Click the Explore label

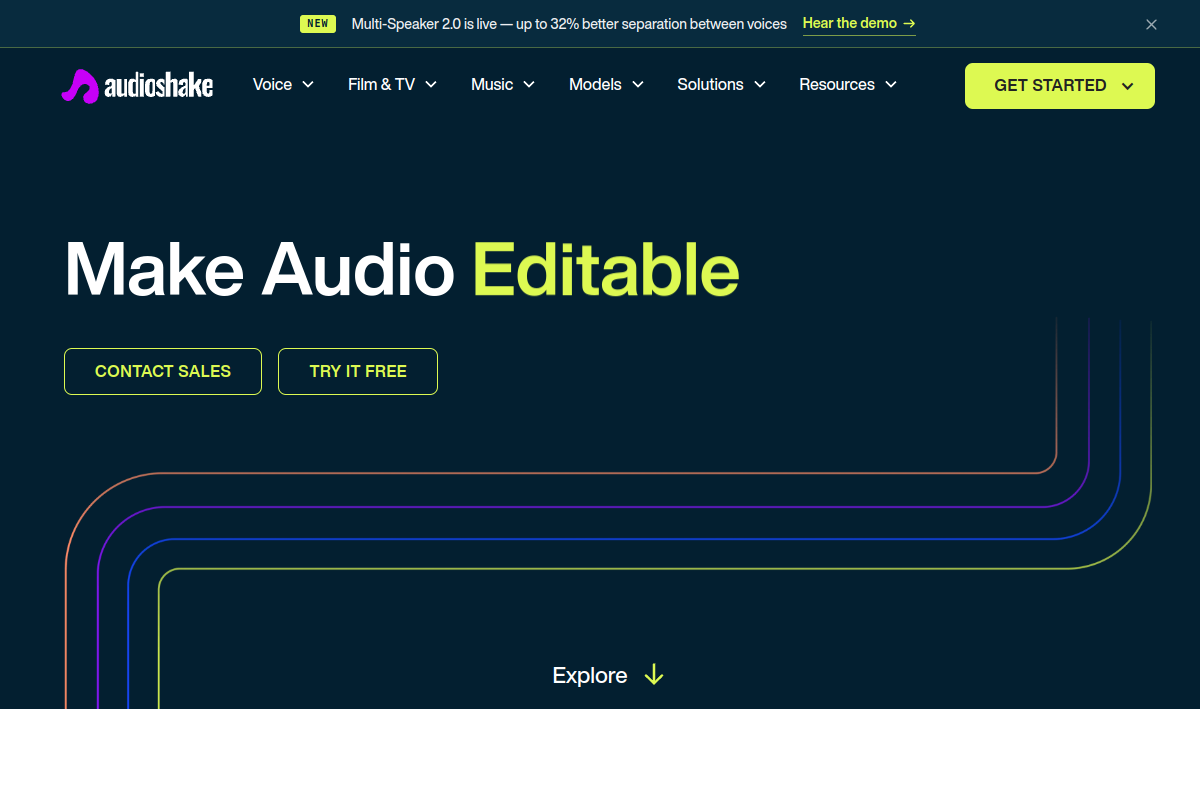click(x=590, y=675)
